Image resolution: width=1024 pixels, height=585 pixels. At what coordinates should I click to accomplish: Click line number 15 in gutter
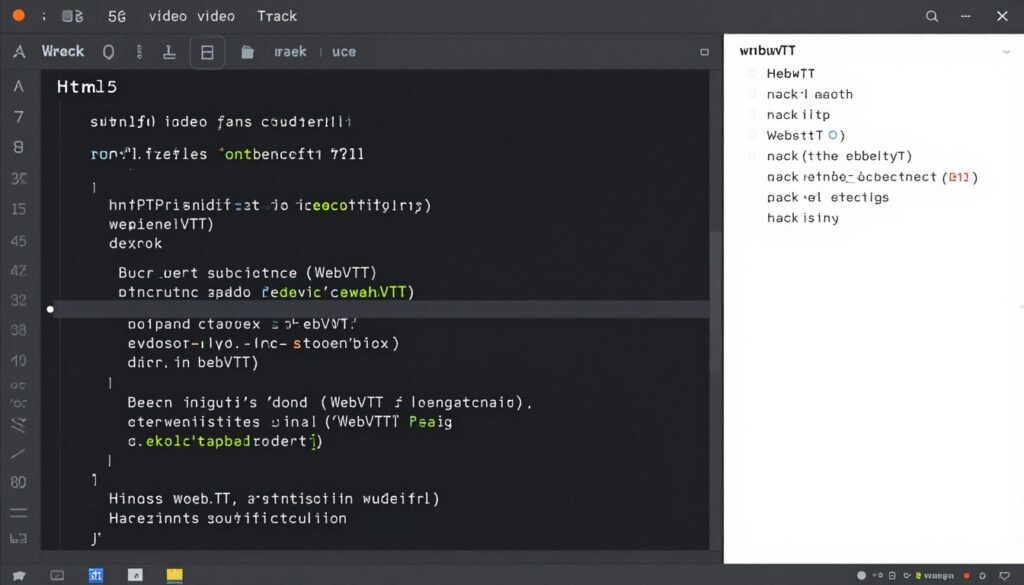[19, 209]
